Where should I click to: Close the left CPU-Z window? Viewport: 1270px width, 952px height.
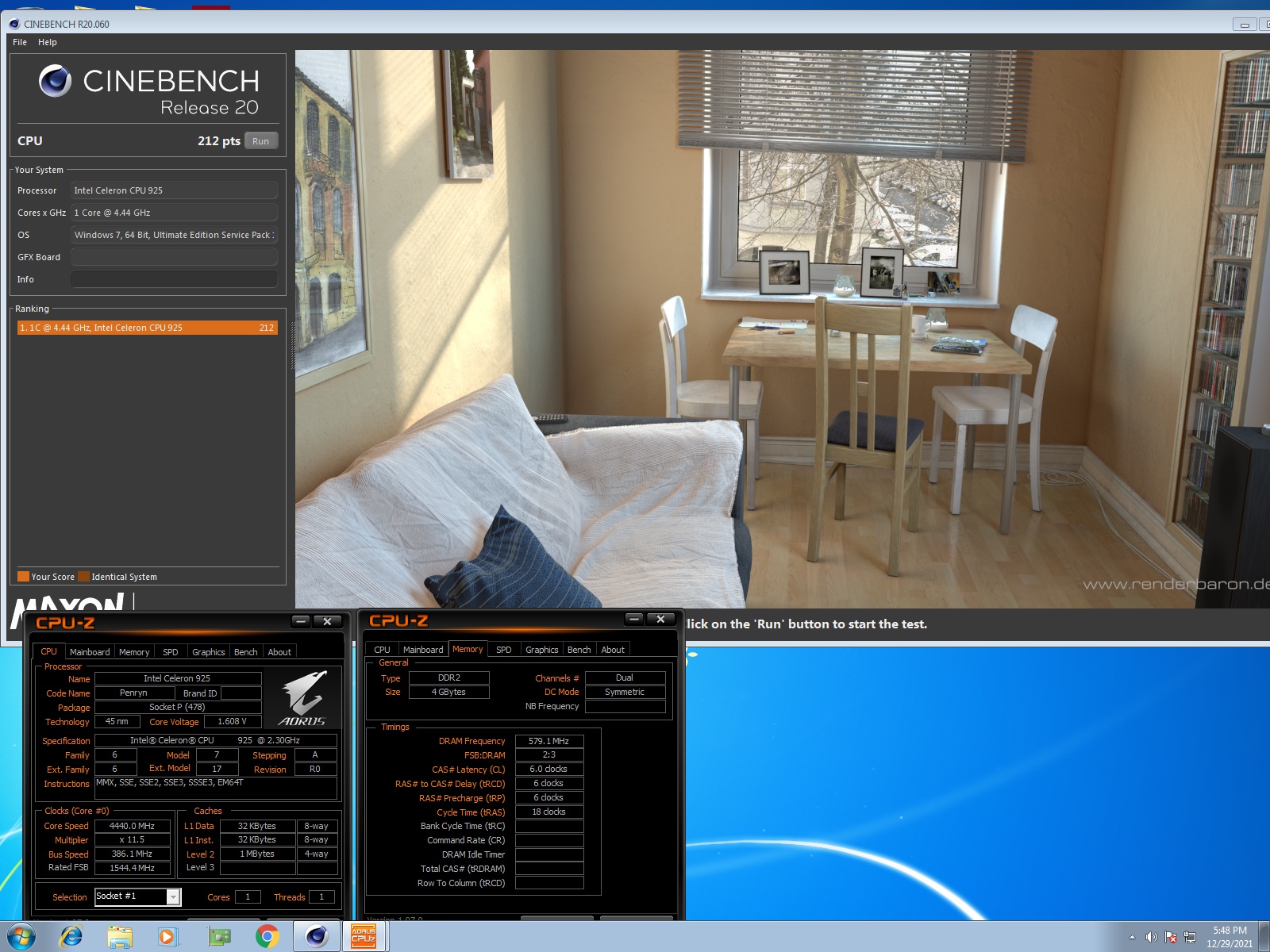point(328,621)
